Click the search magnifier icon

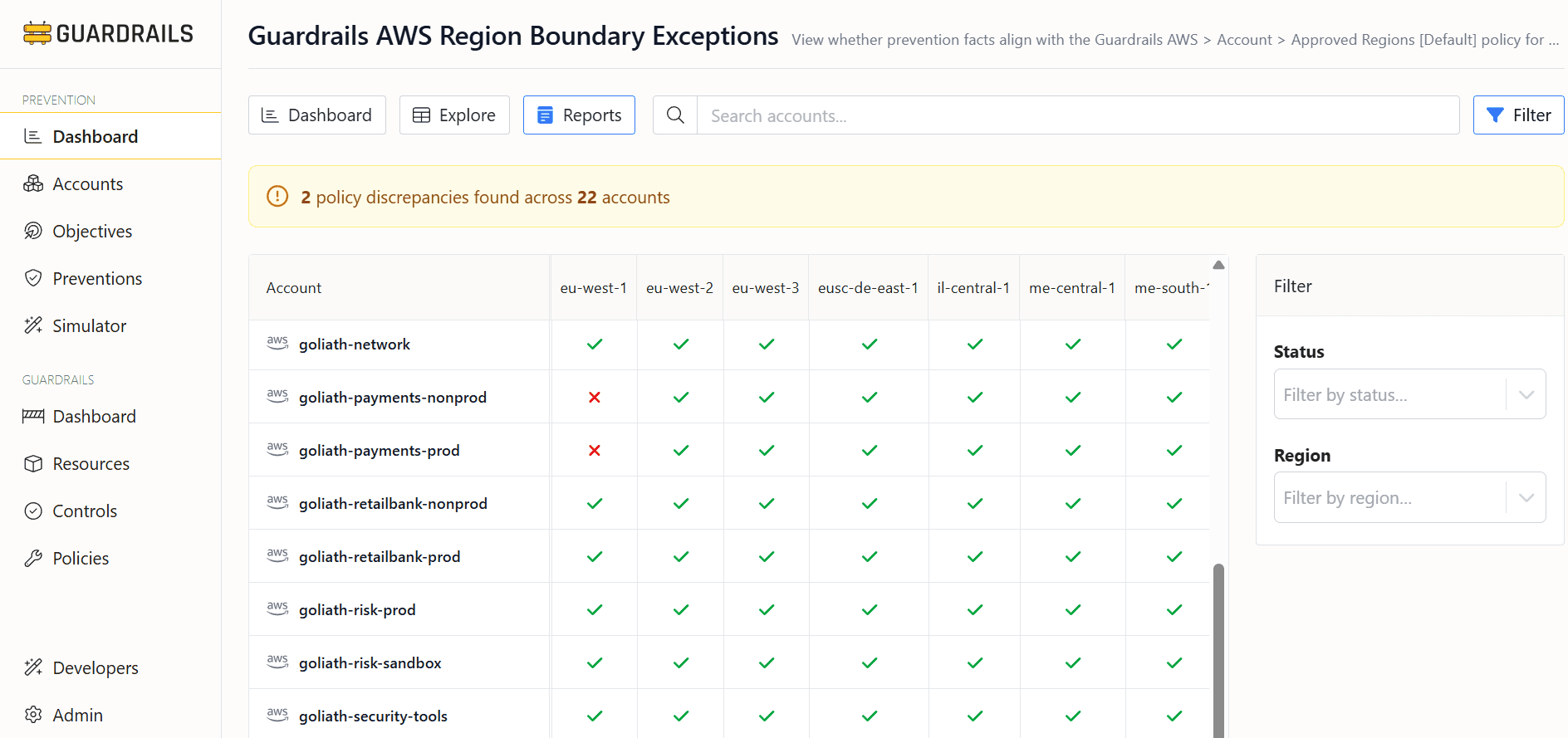tap(675, 115)
